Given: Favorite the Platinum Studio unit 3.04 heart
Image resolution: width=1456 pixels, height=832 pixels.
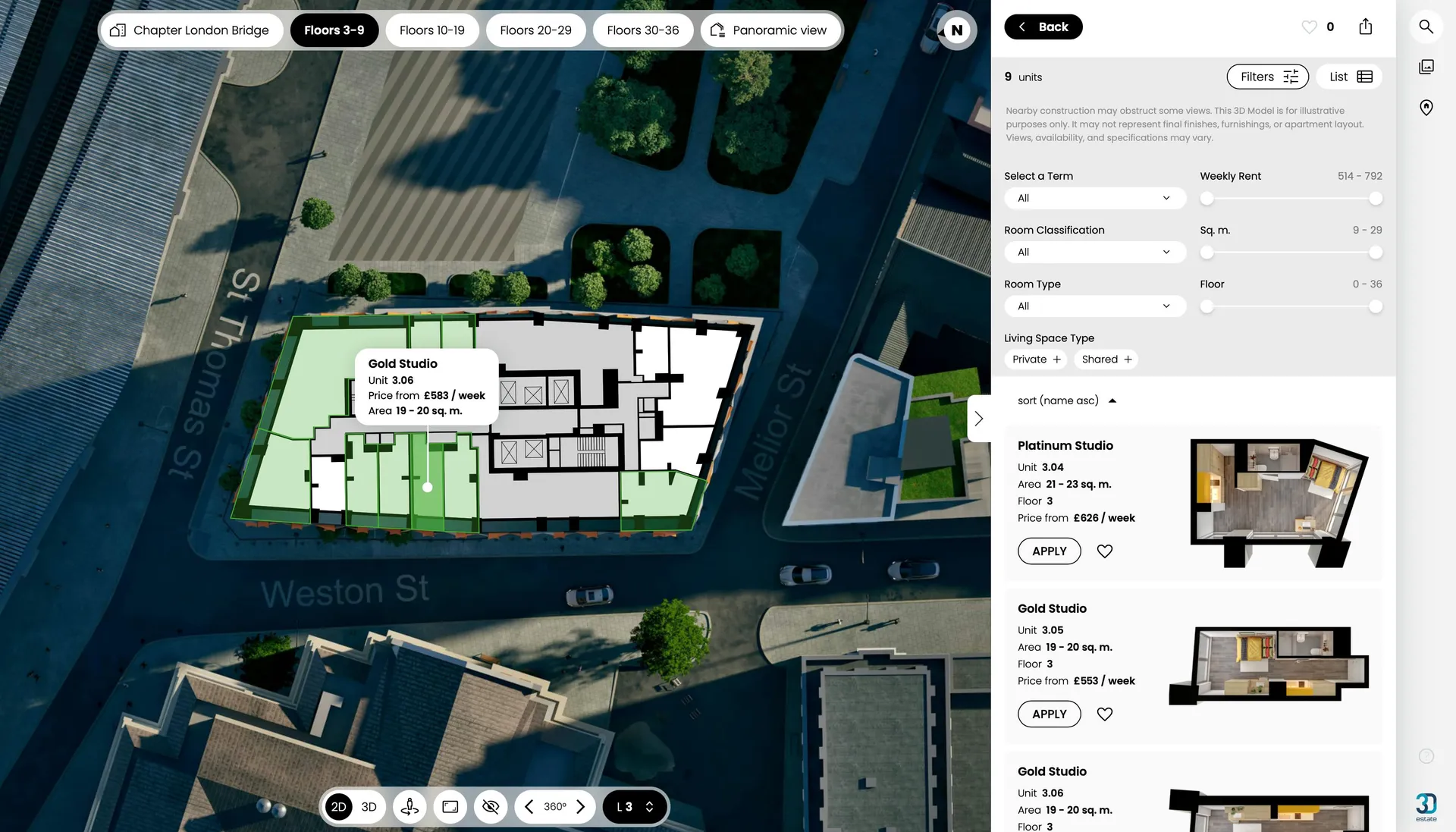Looking at the screenshot, I should (1104, 551).
